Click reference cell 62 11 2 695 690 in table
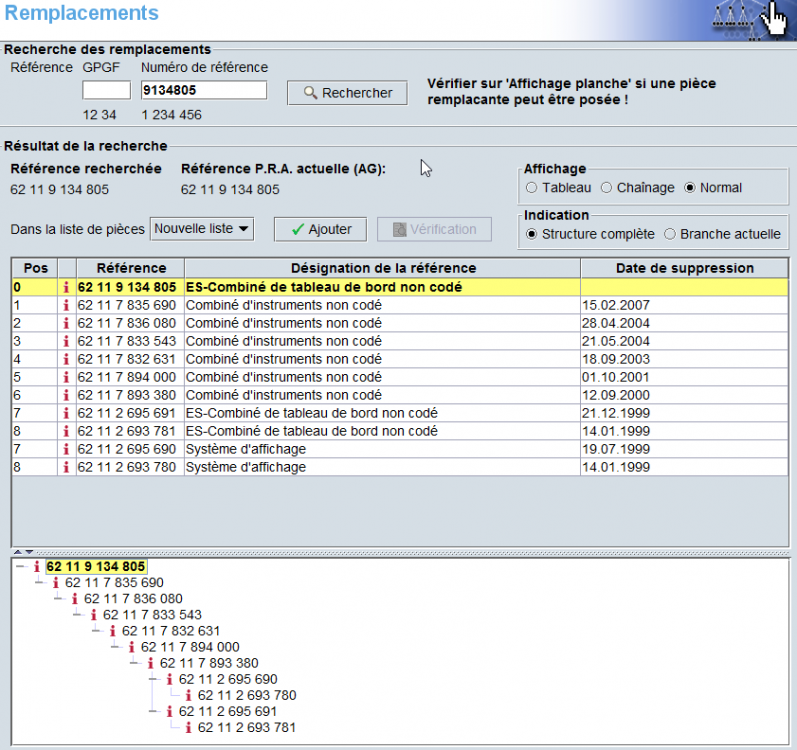Image resolution: width=797 pixels, height=750 pixels. (131, 449)
